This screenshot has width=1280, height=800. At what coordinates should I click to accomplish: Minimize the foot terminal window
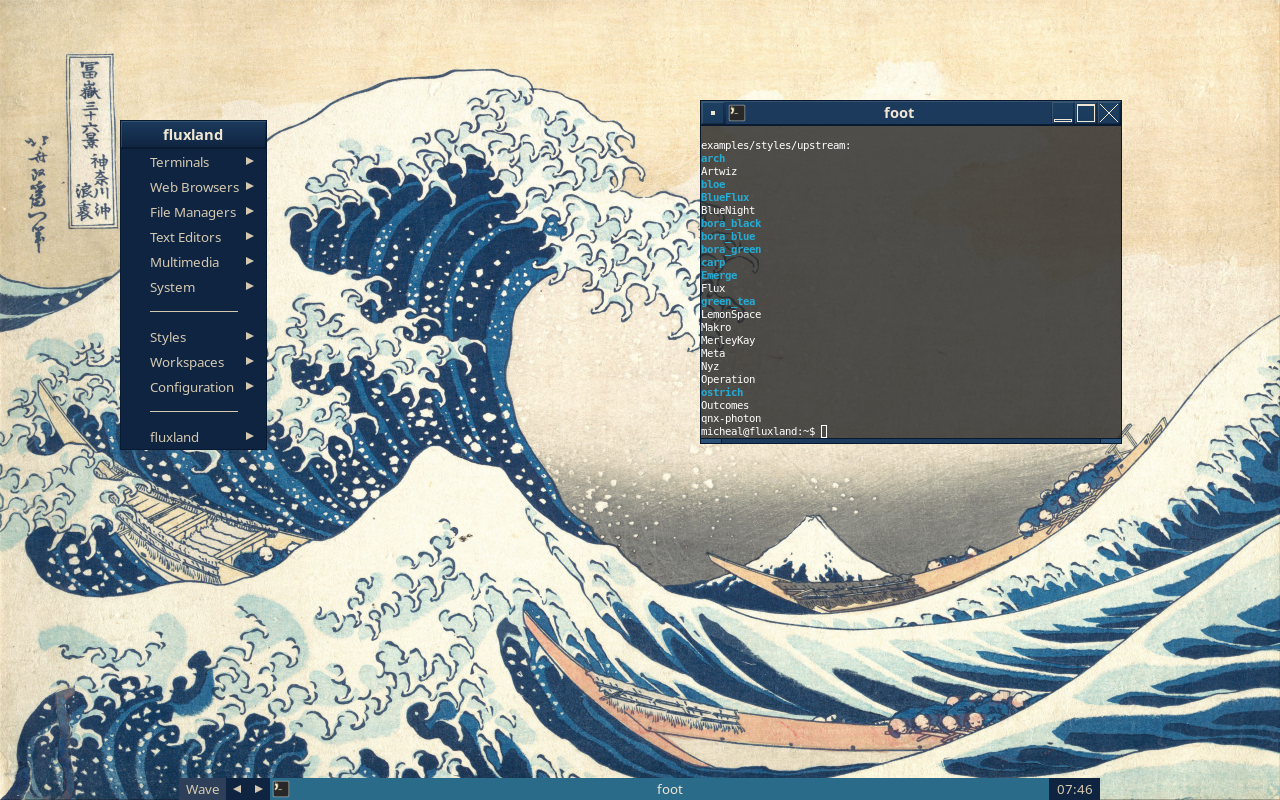pos(1063,113)
